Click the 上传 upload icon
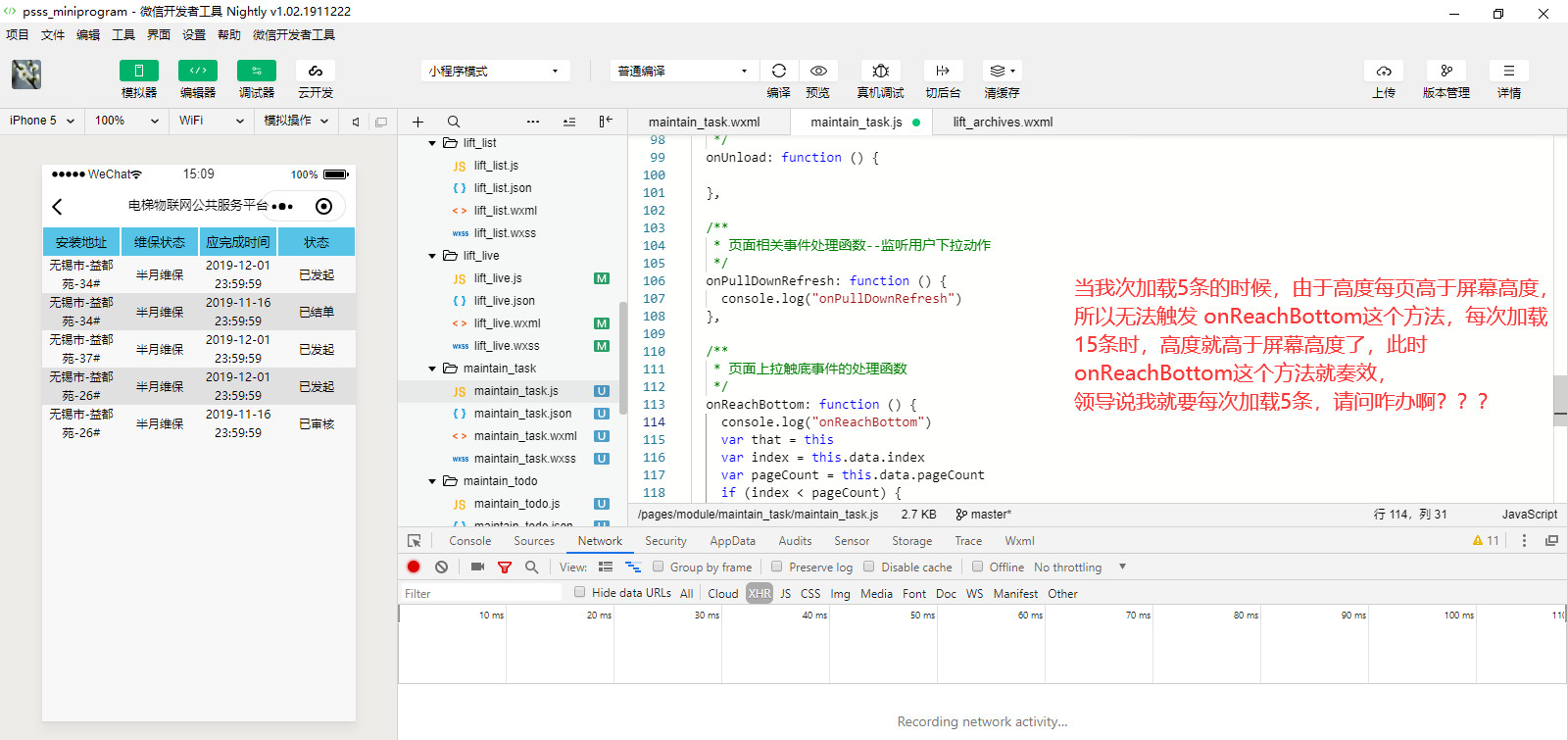 [x=1384, y=71]
